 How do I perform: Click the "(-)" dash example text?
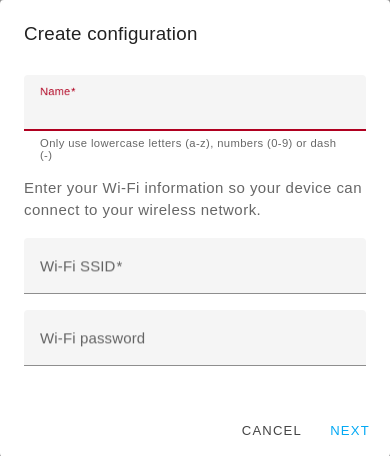tap(46, 156)
